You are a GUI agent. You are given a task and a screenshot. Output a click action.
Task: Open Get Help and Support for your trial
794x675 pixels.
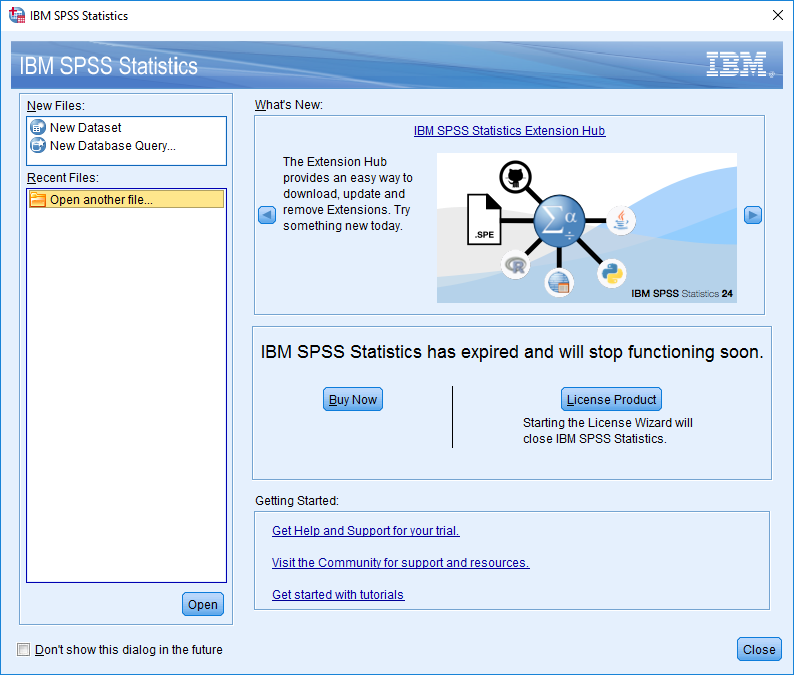point(366,531)
